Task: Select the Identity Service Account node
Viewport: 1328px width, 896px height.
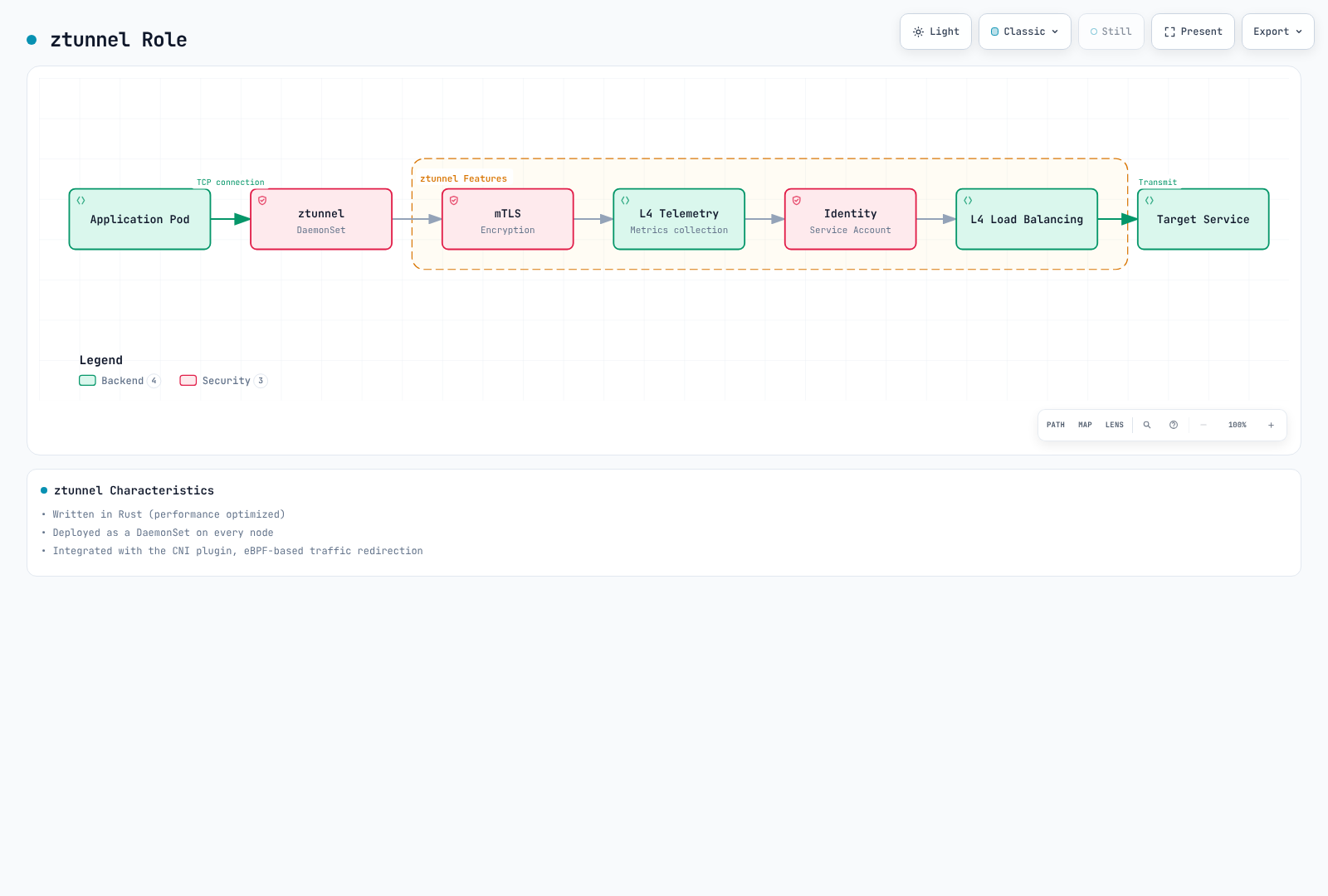Action: [x=851, y=219]
